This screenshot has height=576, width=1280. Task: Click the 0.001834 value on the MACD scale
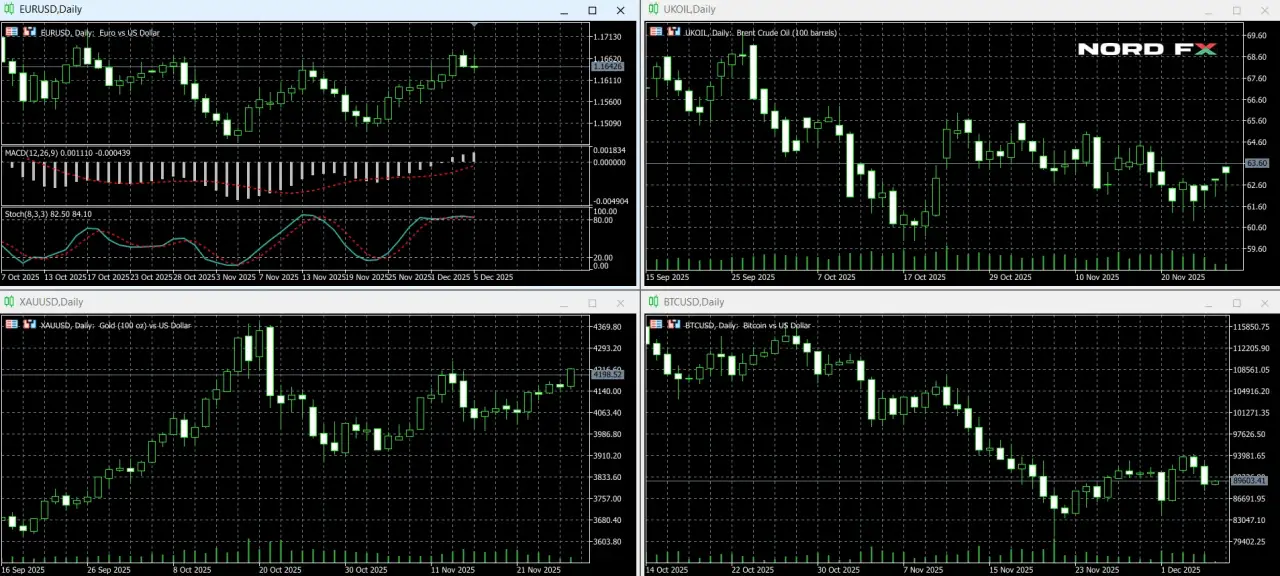pyautogui.click(x=609, y=150)
